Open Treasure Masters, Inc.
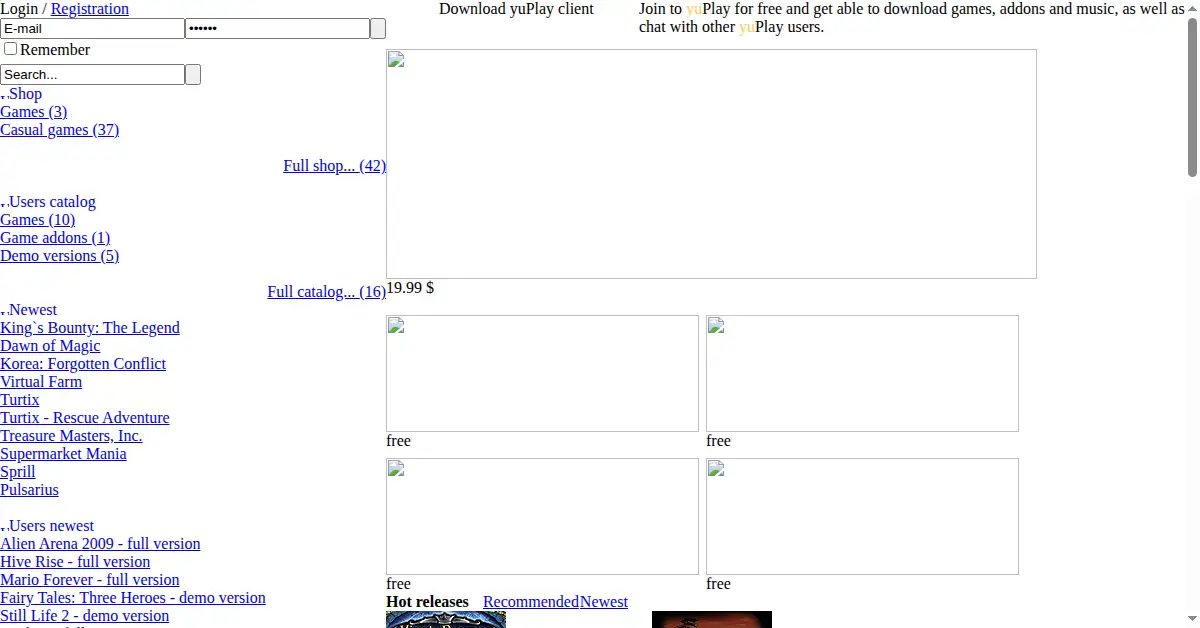Image resolution: width=1200 pixels, height=628 pixels. pos(71,436)
